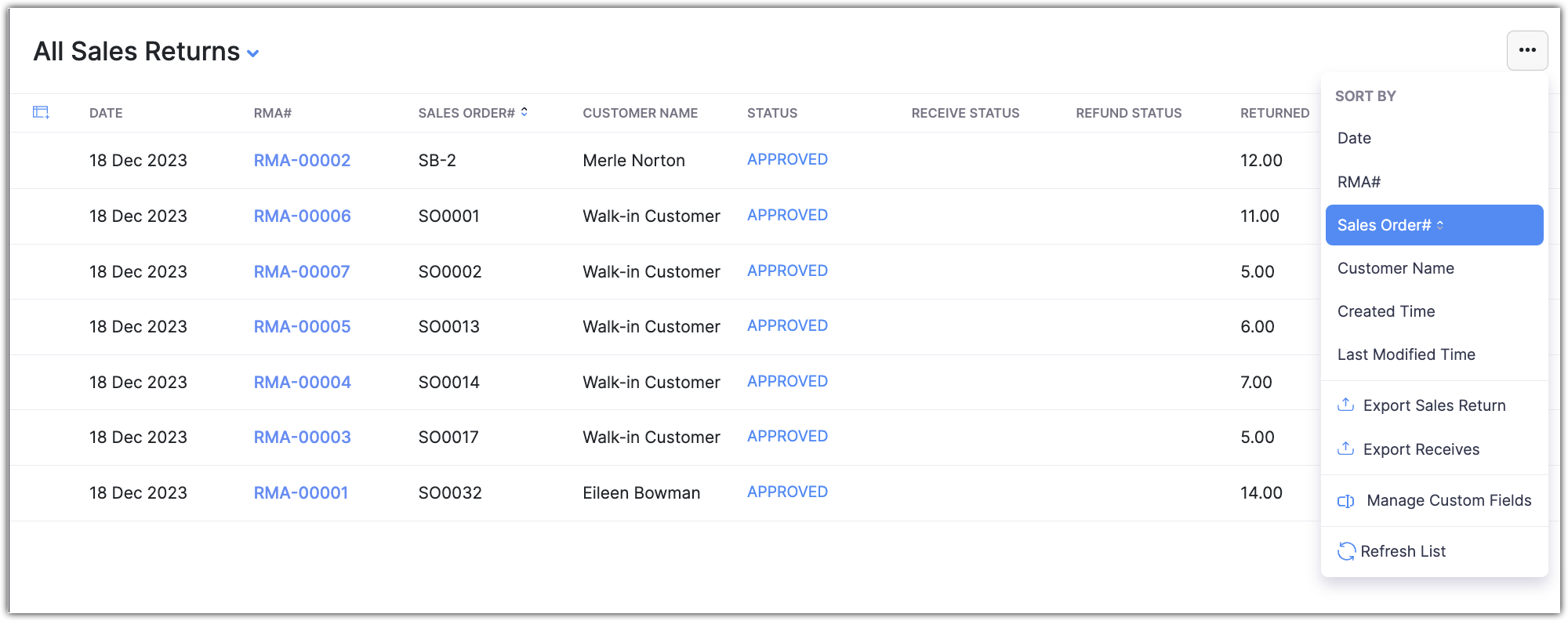This screenshot has width=1568, height=621.
Task: Click the Export Receives upload icon
Action: pos(1345,448)
